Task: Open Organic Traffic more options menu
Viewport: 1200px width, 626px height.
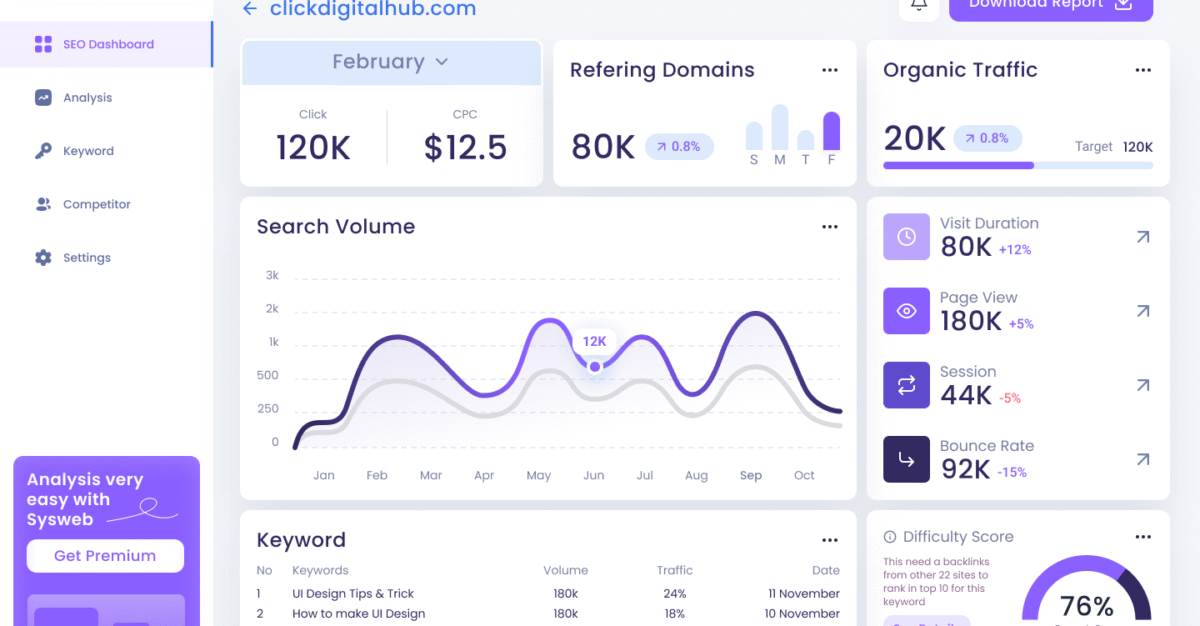Action: coord(1143,70)
